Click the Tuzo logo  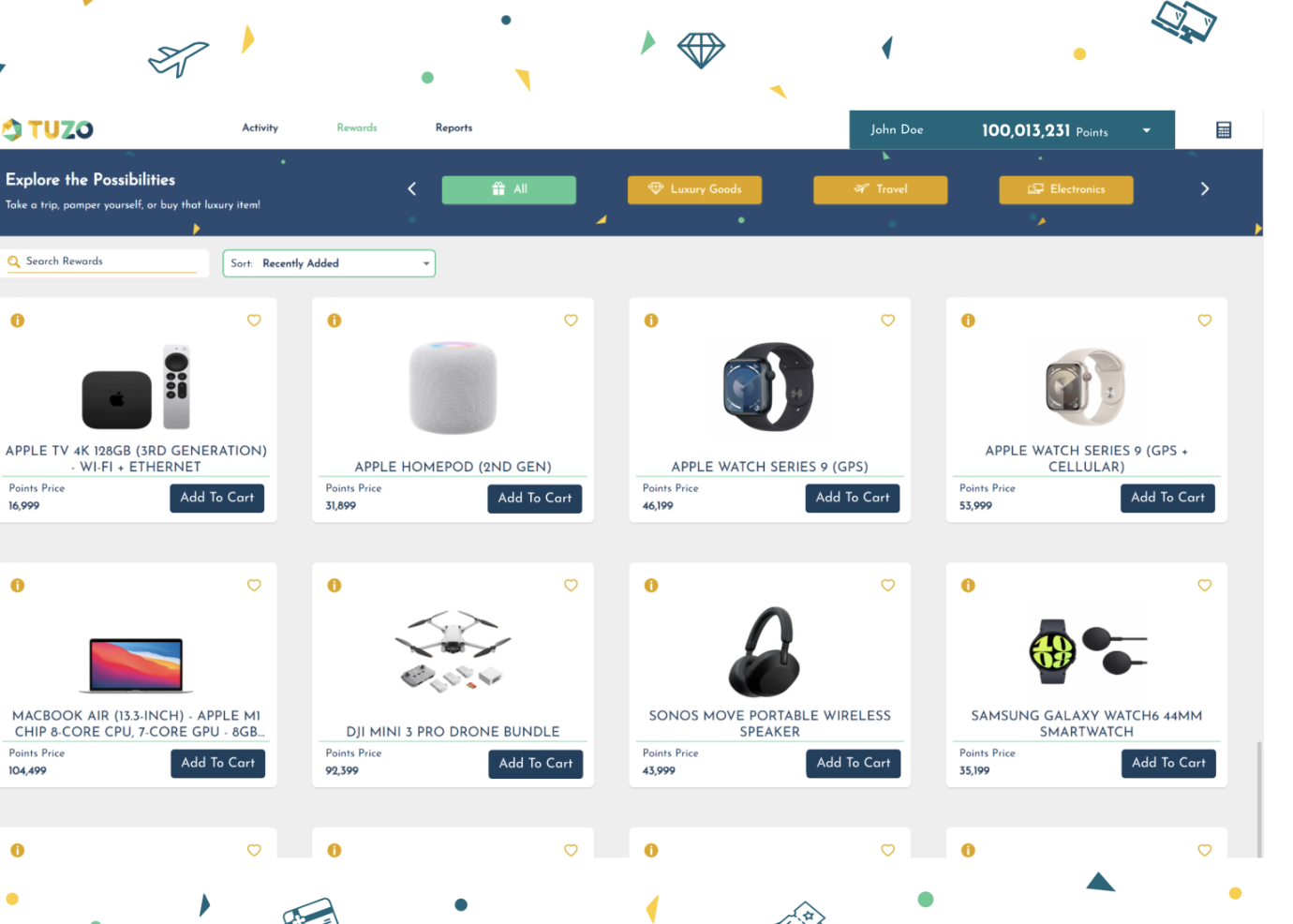pyautogui.click(x=48, y=129)
